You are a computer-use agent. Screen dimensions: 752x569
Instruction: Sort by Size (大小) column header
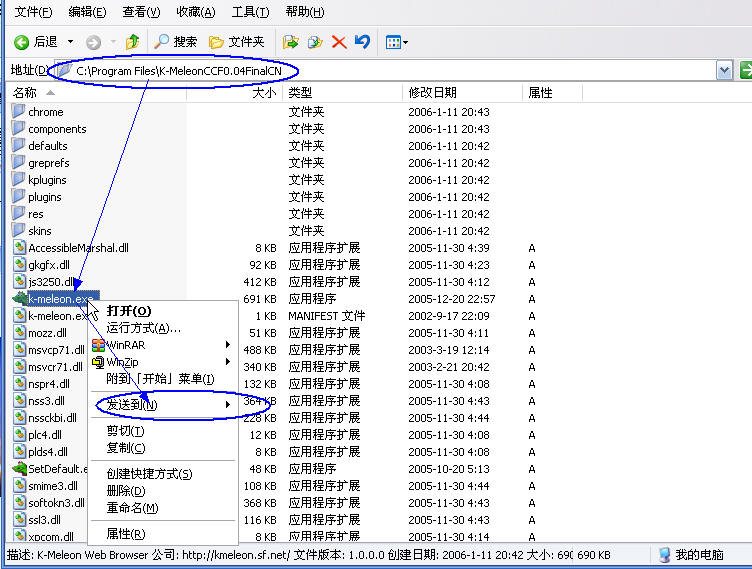[x=235, y=92]
